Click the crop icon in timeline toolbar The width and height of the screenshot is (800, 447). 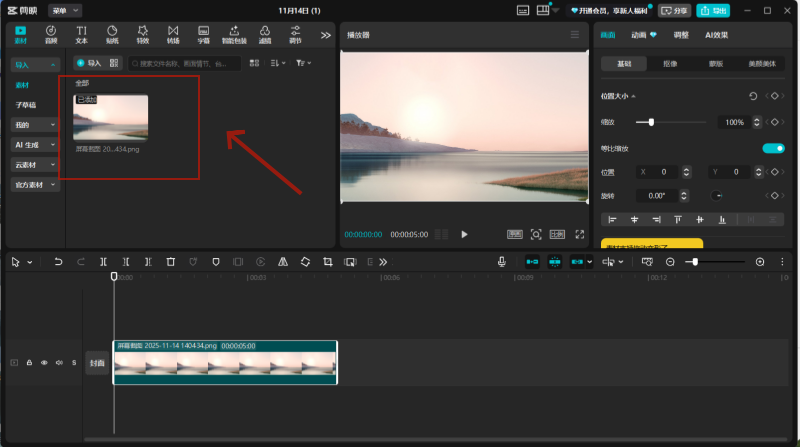pos(328,262)
